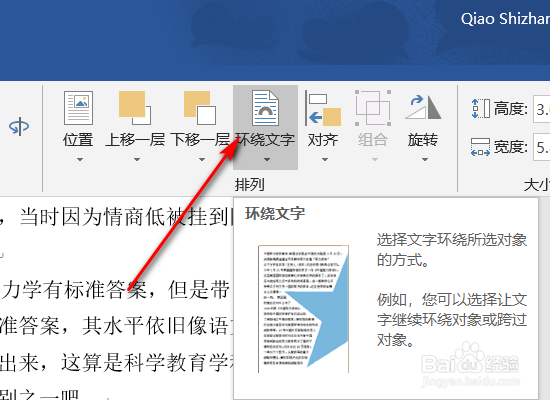This screenshot has height=400, width=550.
Task: Click the 上移一层 button label
Action: click(x=135, y=140)
